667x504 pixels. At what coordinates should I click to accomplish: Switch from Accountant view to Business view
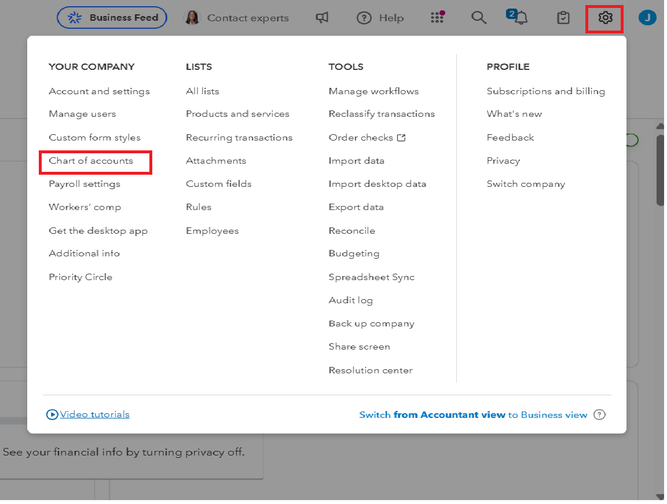473,415
